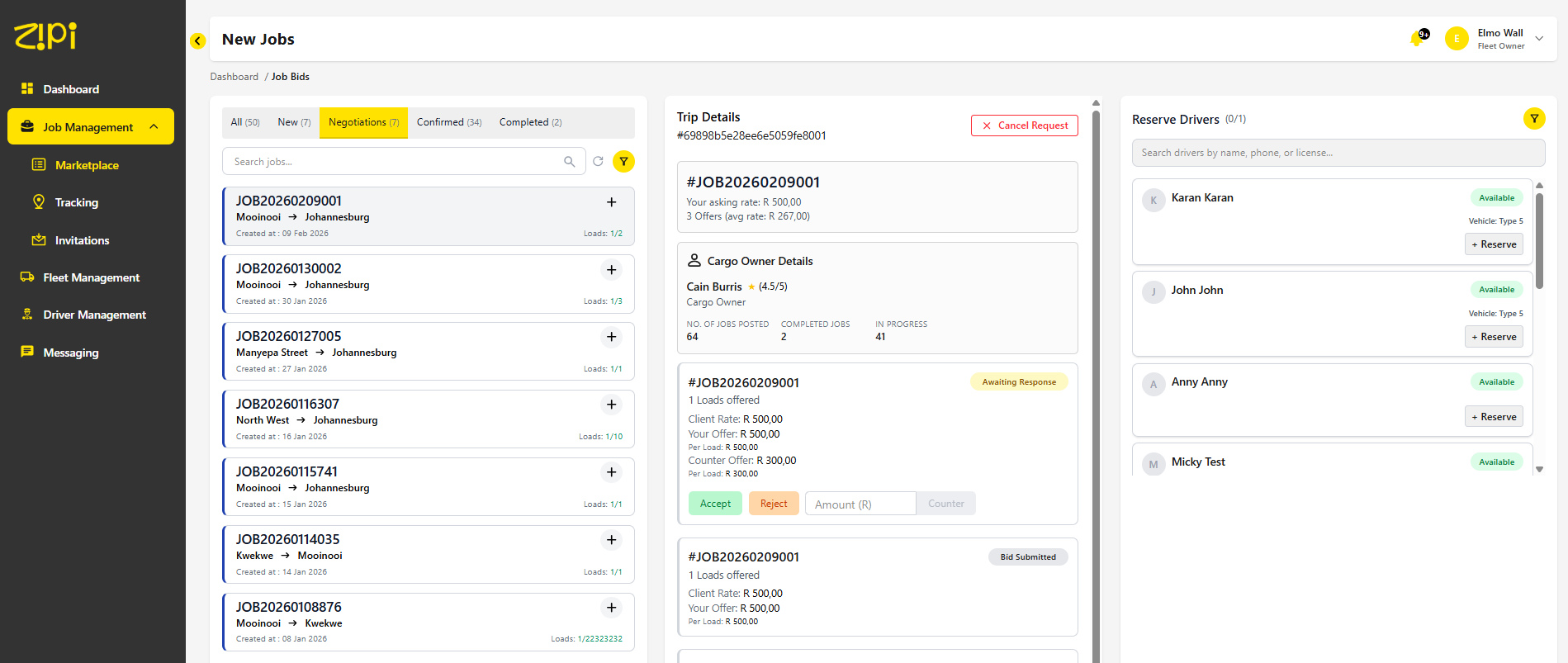
Task: Click the user avatar E icon
Action: coord(1457,39)
